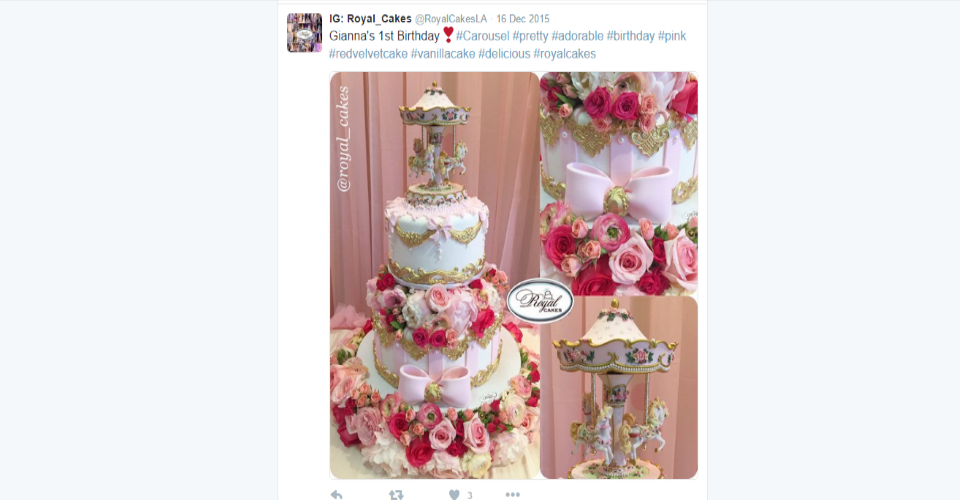Open the Royal_Cakes profile avatar
This screenshot has width=960, height=500.
pos(304,32)
